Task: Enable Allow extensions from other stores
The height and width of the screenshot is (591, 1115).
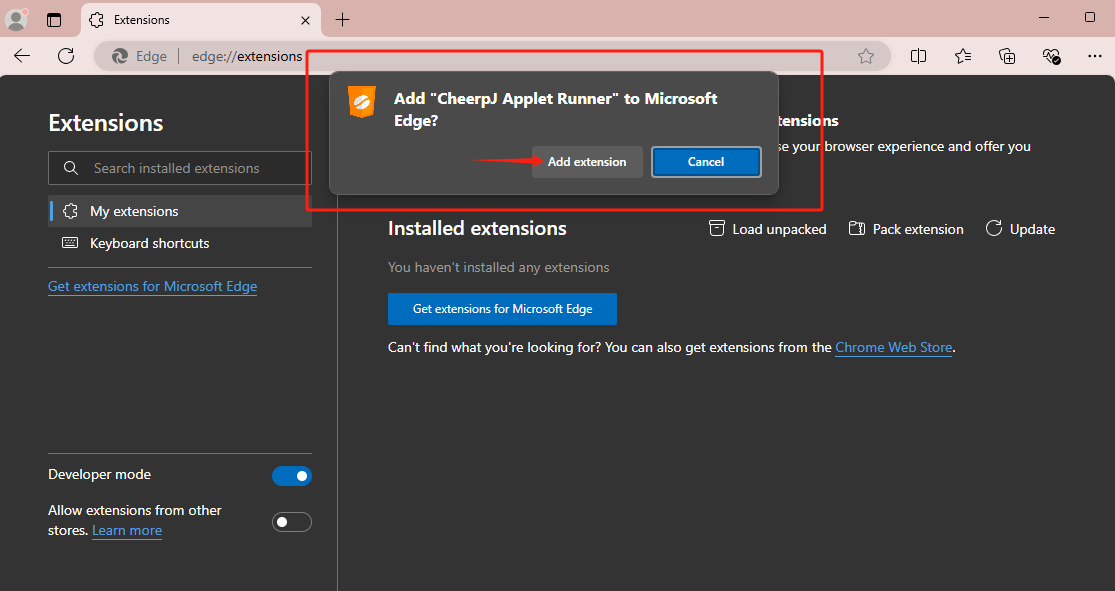Action: [292, 522]
